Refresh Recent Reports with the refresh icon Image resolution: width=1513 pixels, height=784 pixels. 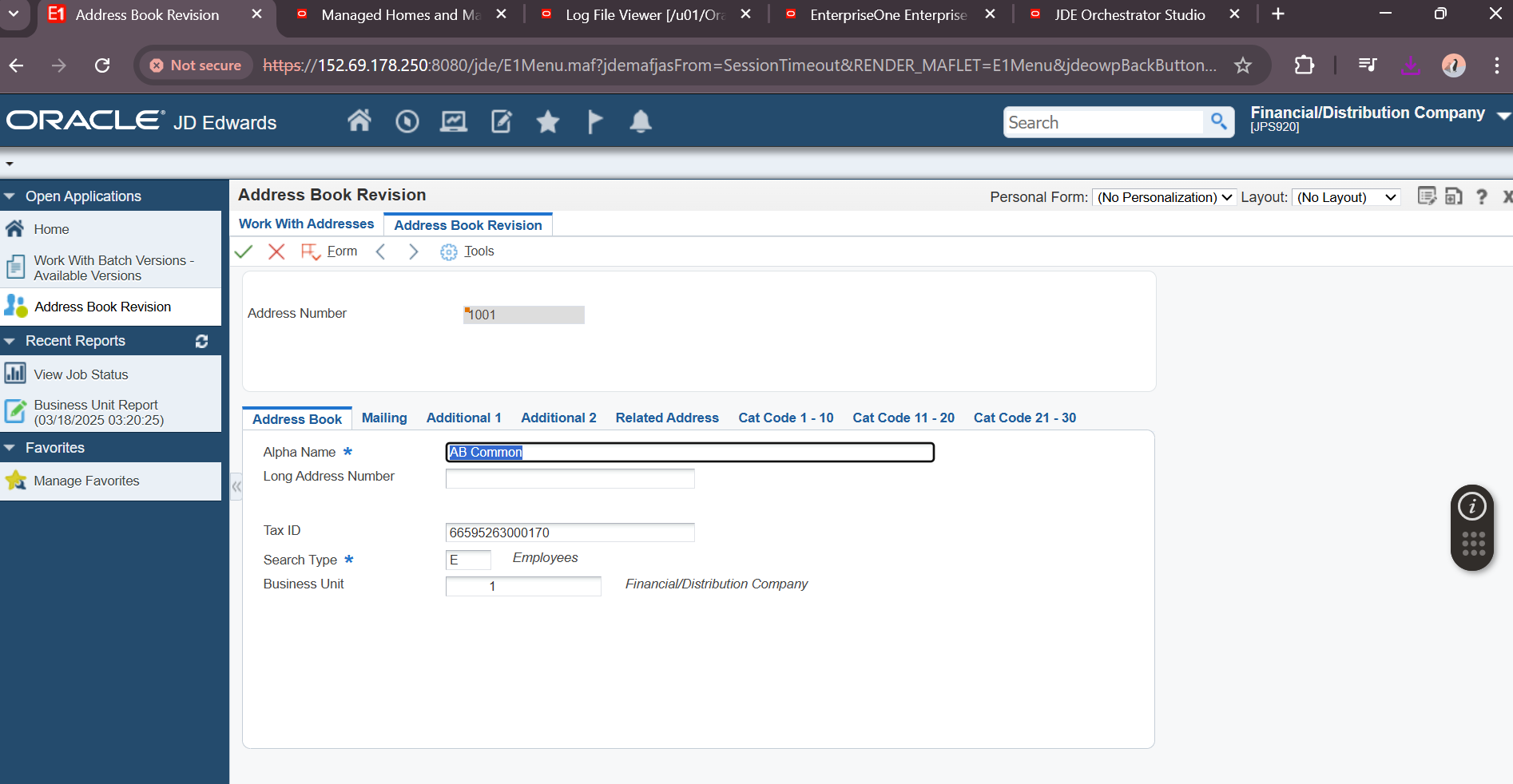coord(201,341)
